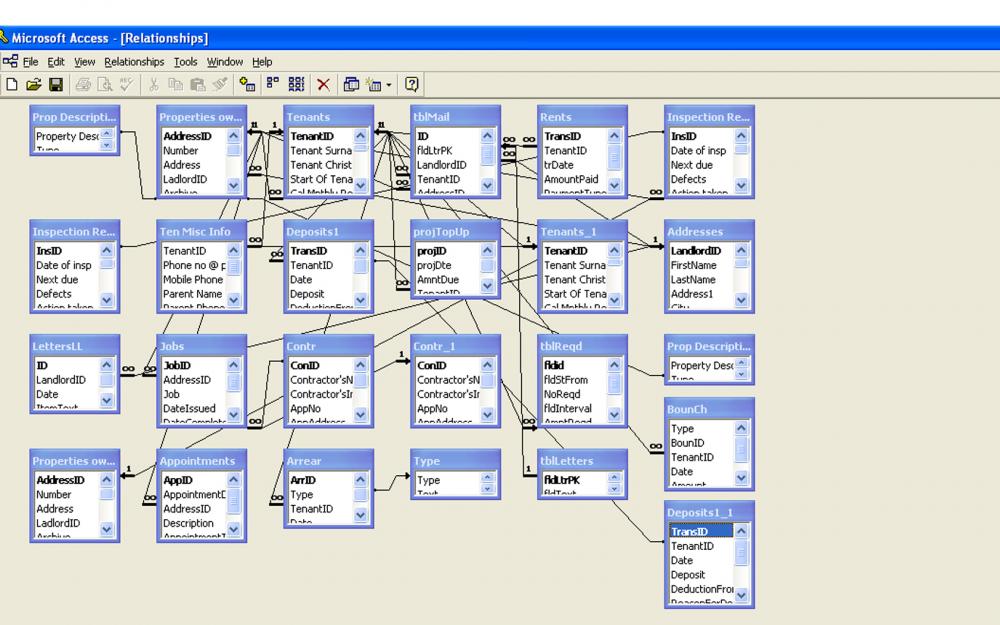Click Show Direct Relationships icon
Screen dimensions: 1000x625
(x=272, y=85)
